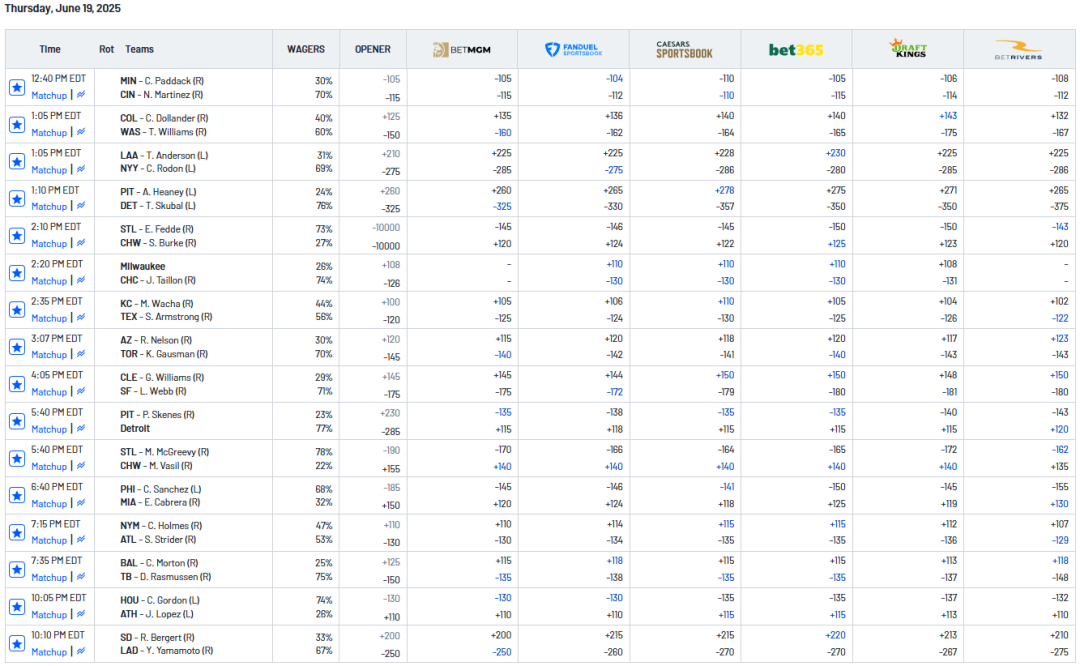
Task: Click the BetRivers logo in header
Action: tap(1019, 49)
